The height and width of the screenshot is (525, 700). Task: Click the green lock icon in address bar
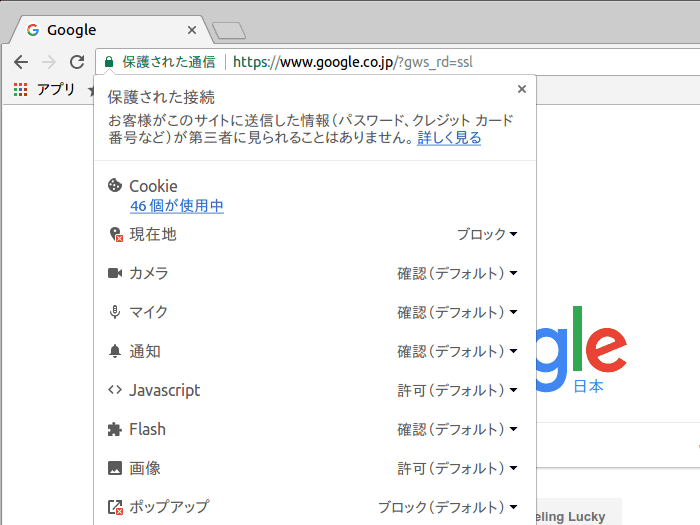tap(108, 62)
